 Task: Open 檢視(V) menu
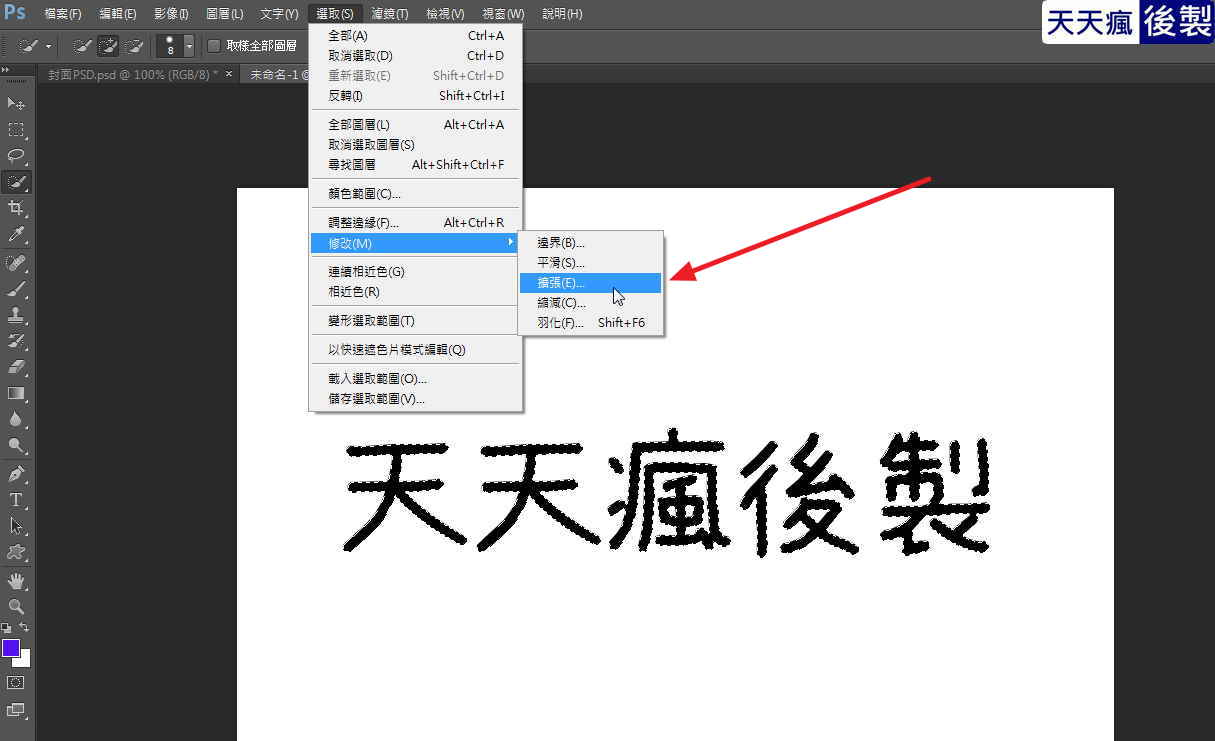[x=445, y=14]
